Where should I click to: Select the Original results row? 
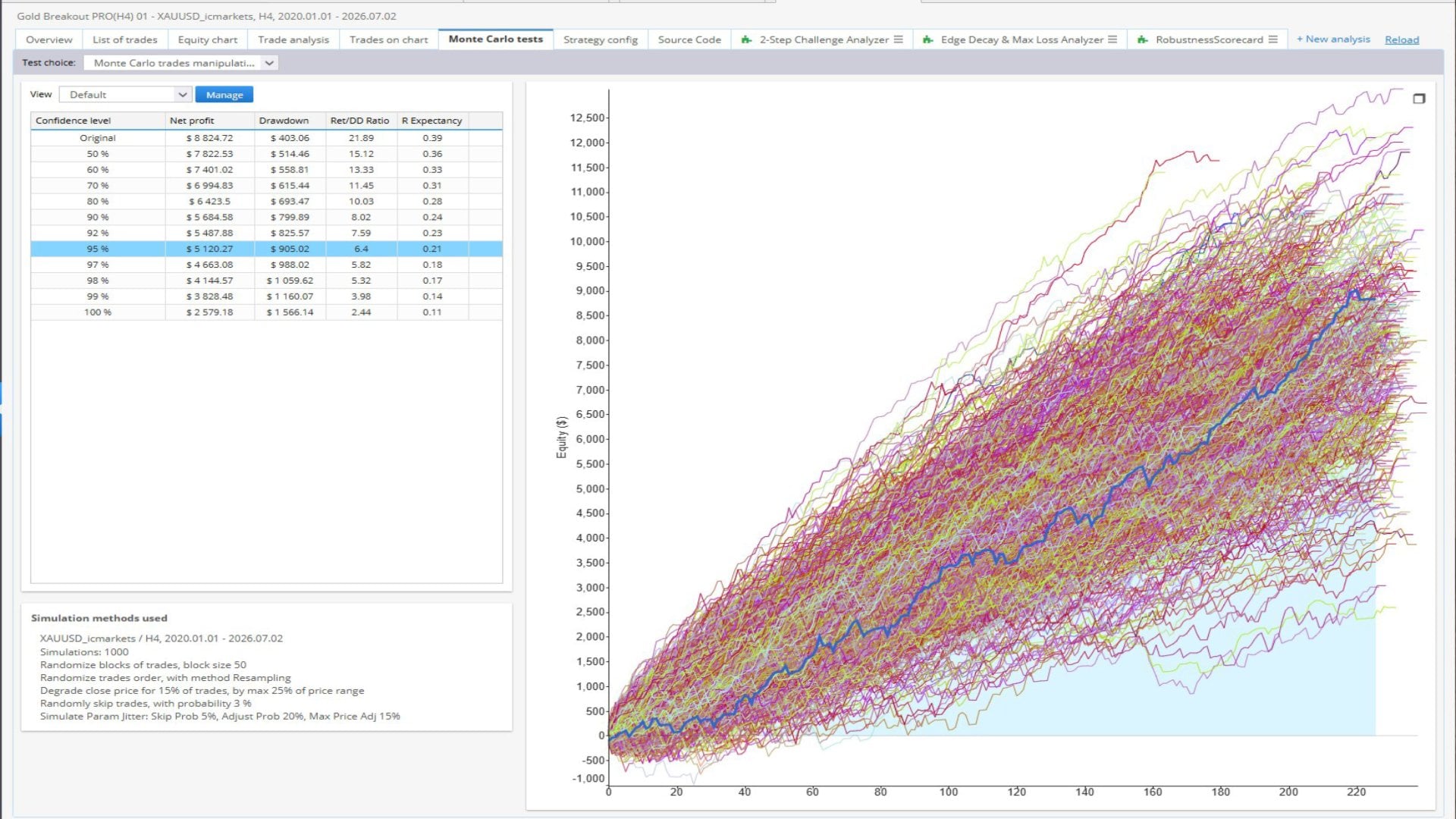pyautogui.click(x=266, y=138)
